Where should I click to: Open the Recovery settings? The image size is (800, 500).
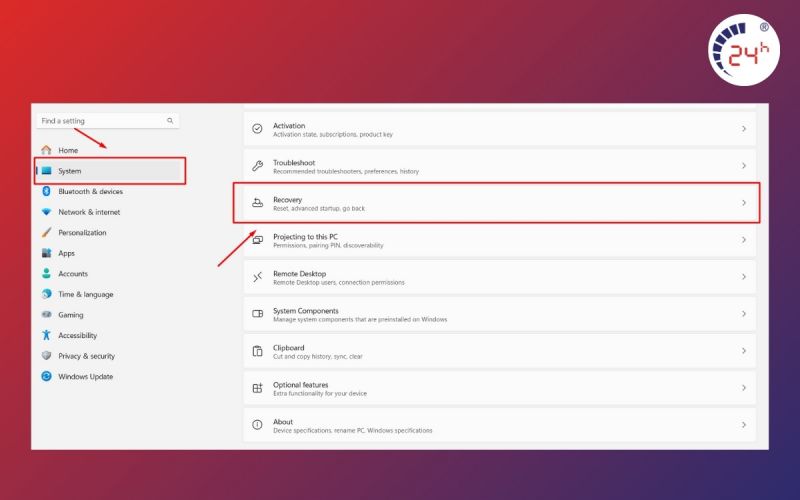tap(499, 203)
